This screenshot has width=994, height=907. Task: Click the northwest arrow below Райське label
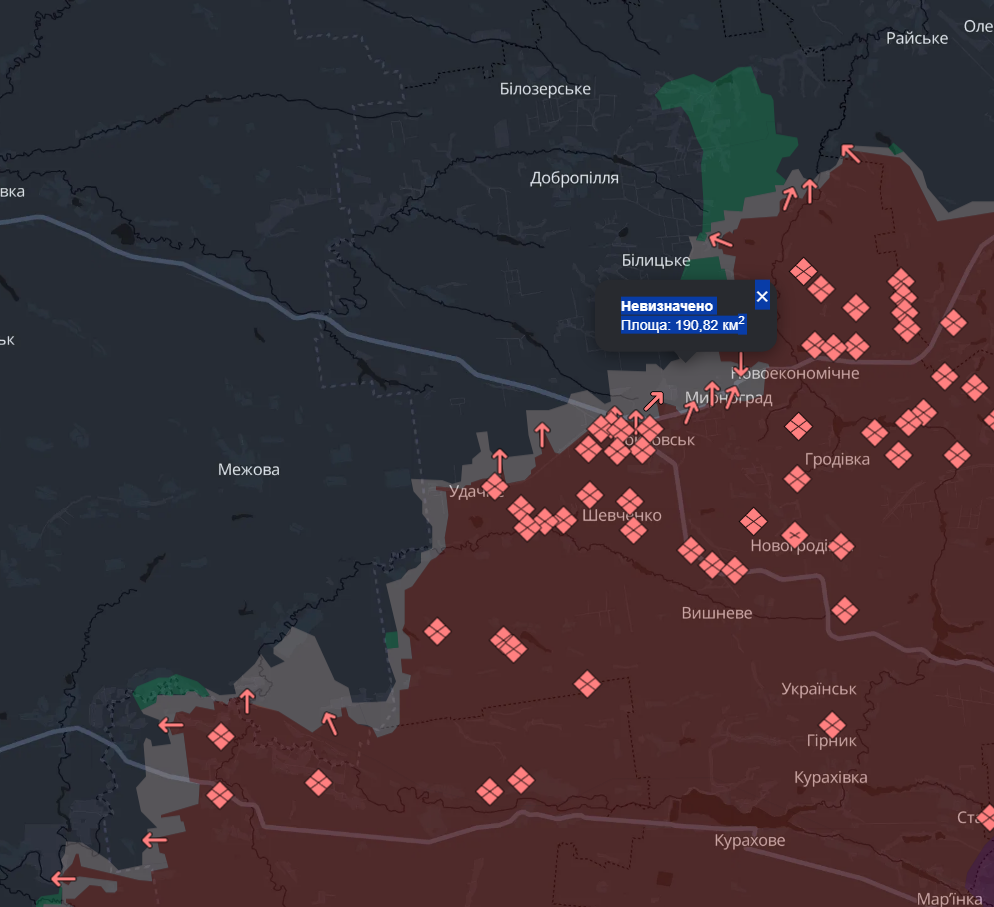click(850, 153)
